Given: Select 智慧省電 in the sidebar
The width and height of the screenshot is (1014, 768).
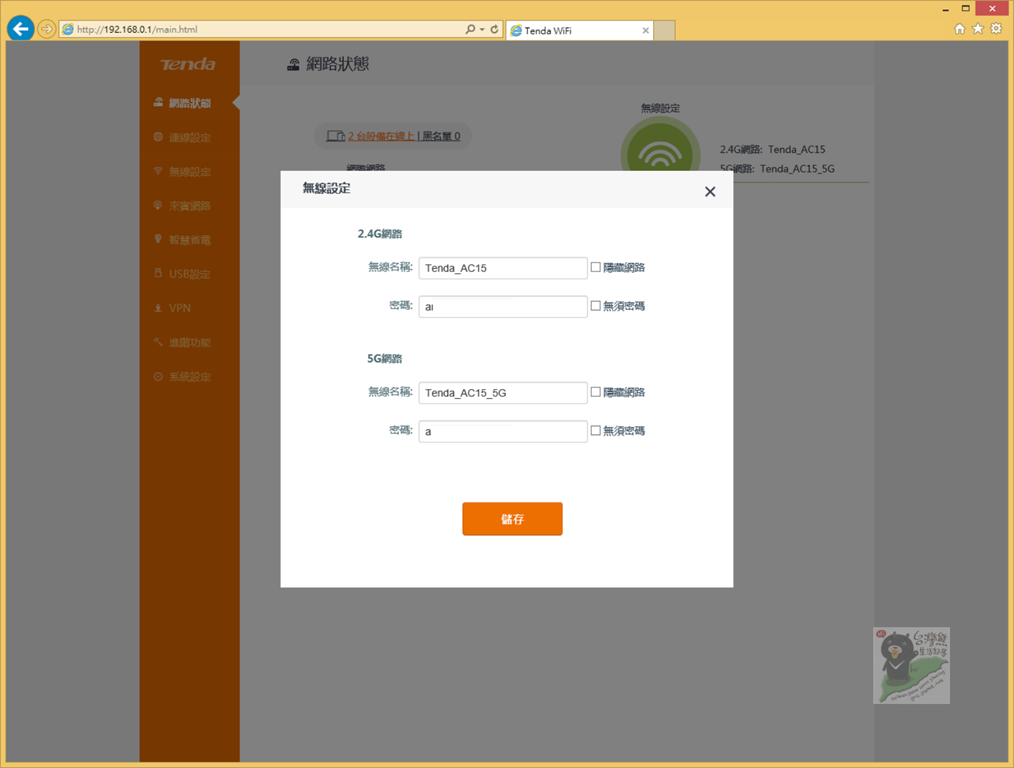Looking at the screenshot, I should (189, 240).
